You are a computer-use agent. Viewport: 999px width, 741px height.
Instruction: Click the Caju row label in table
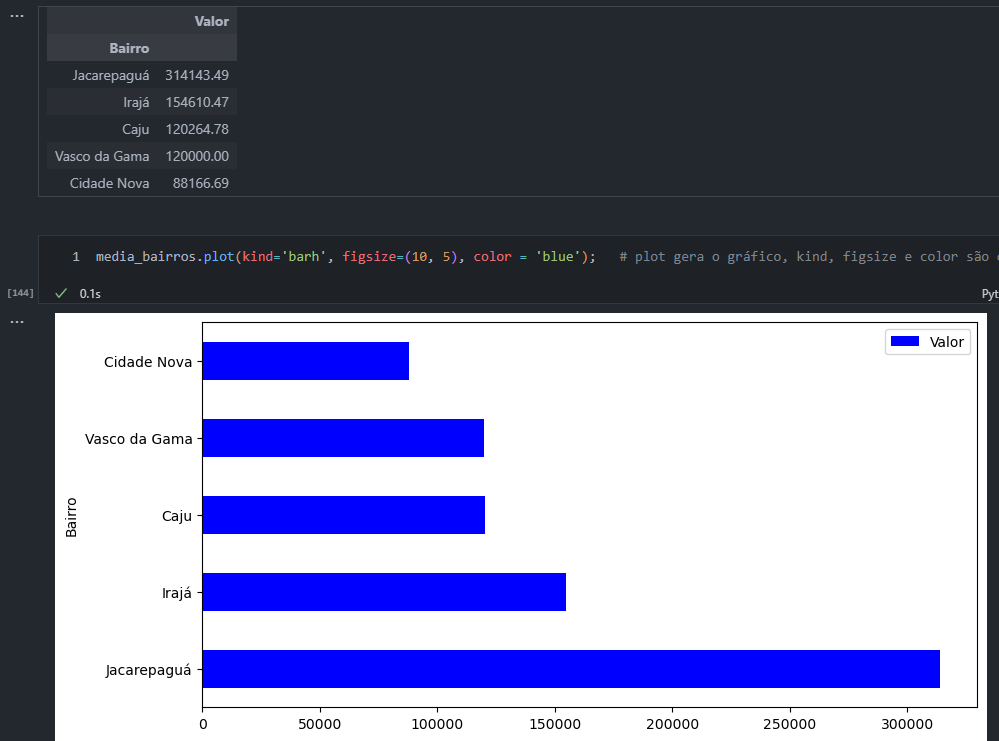coord(136,129)
